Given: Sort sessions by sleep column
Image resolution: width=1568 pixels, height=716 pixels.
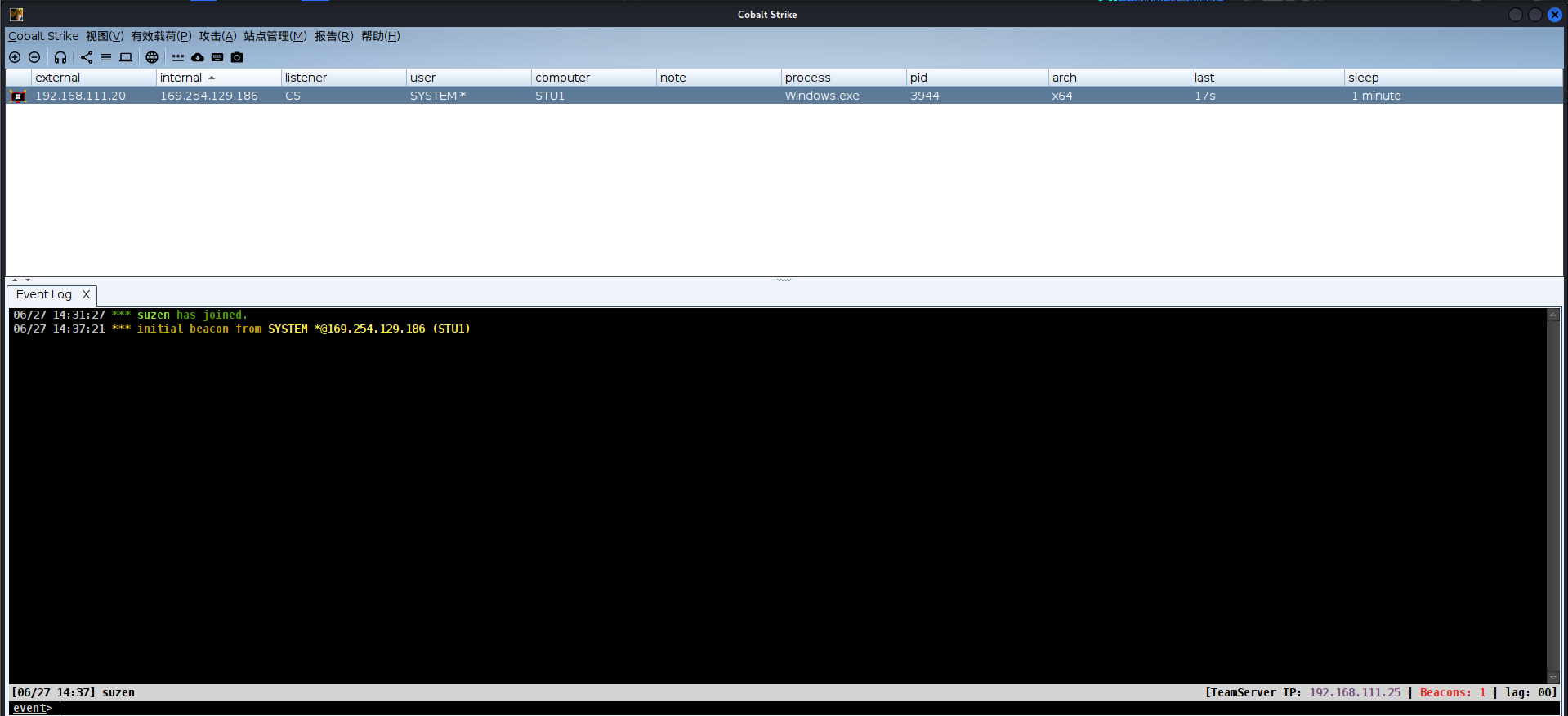Looking at the screenshot, I should [x=1454, y=78].
